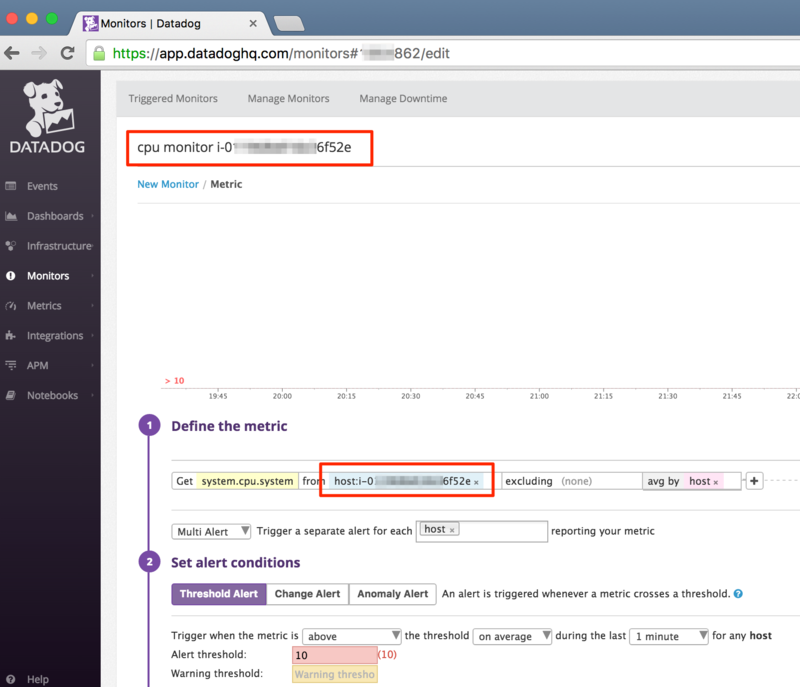Click the system.cpu.system metric field
The image size is (800, 687).
247,481
